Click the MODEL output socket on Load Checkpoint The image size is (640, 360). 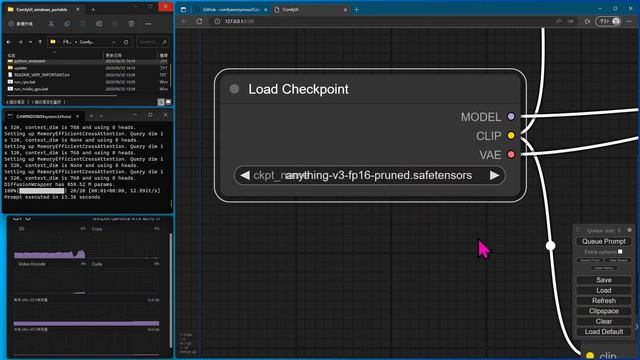[511, 117]
